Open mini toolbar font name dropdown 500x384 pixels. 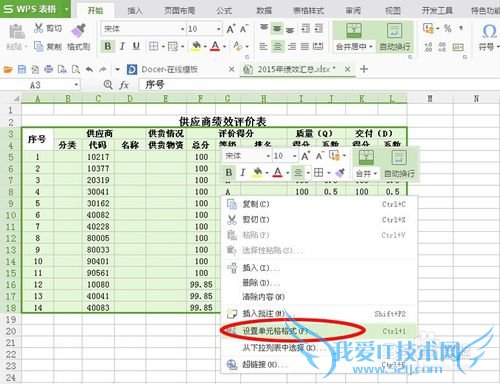point(268,156)
